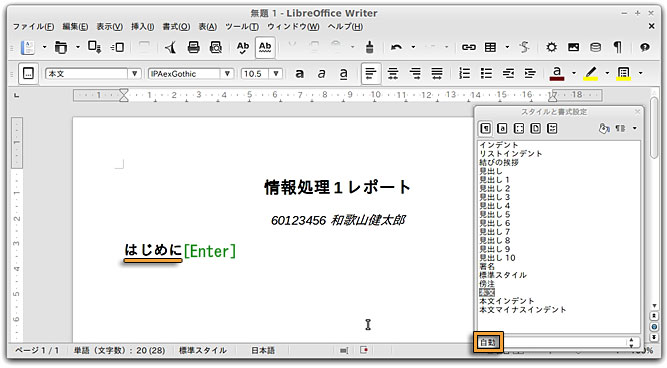Screen dimensions: 667x368
Task: Open the 表示(V) menu
Action: point(109,27)
